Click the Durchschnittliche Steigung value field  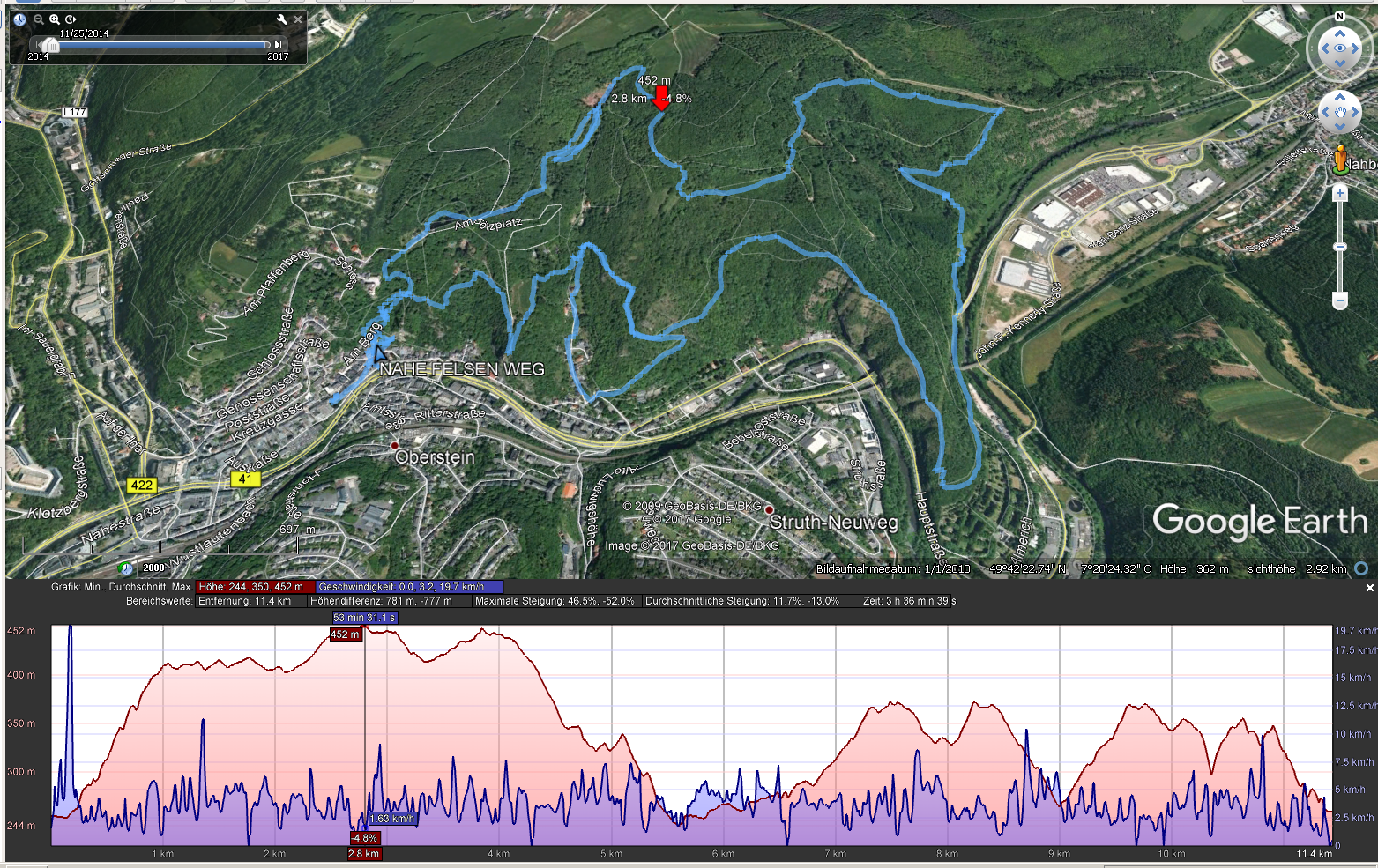[x=751, y=601]
